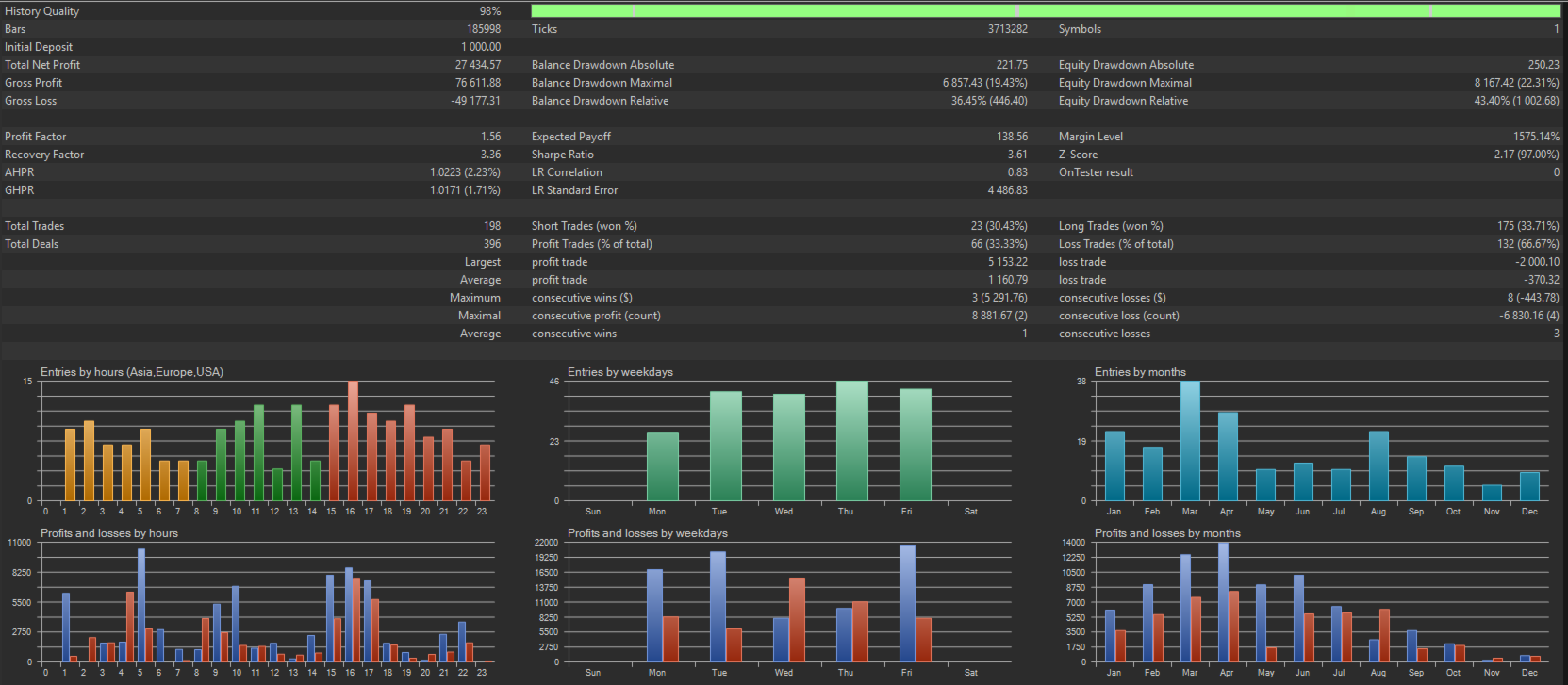1568x685 pixels.
Task: Click the Fri profit bar in weekdays chart
Action: 907,603
